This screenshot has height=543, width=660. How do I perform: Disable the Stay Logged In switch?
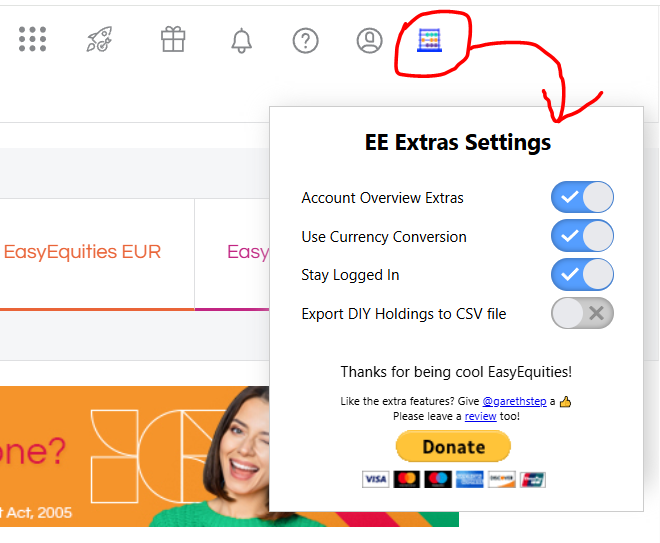[x=582, y=274]
